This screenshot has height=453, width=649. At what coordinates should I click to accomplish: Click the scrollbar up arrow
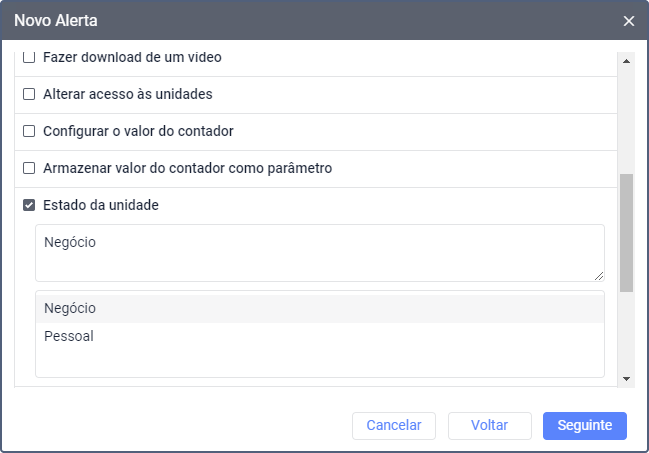coord(627,59)
